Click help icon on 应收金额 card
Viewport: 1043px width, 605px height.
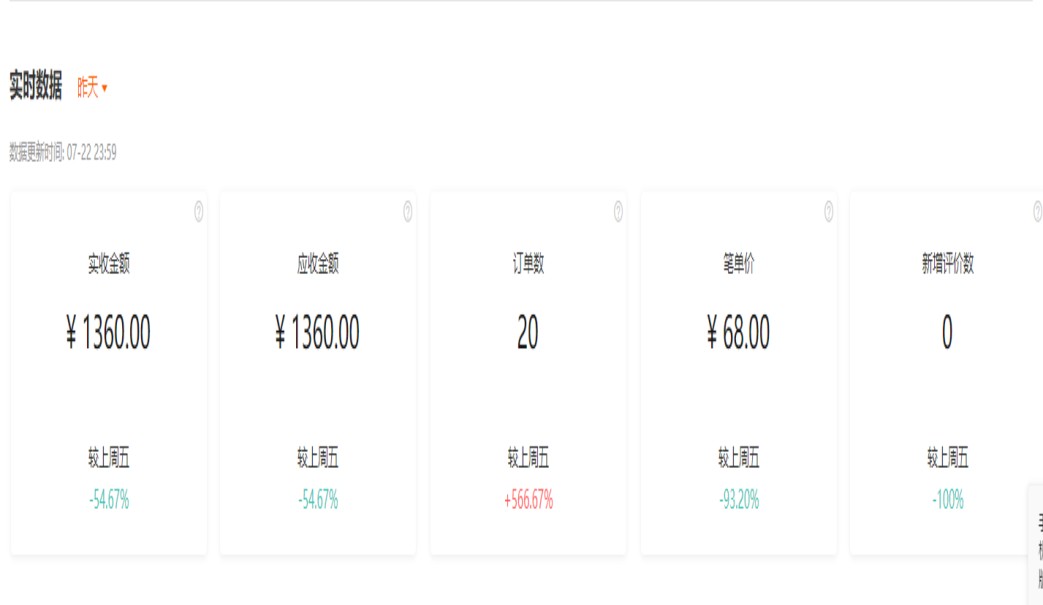408,212
